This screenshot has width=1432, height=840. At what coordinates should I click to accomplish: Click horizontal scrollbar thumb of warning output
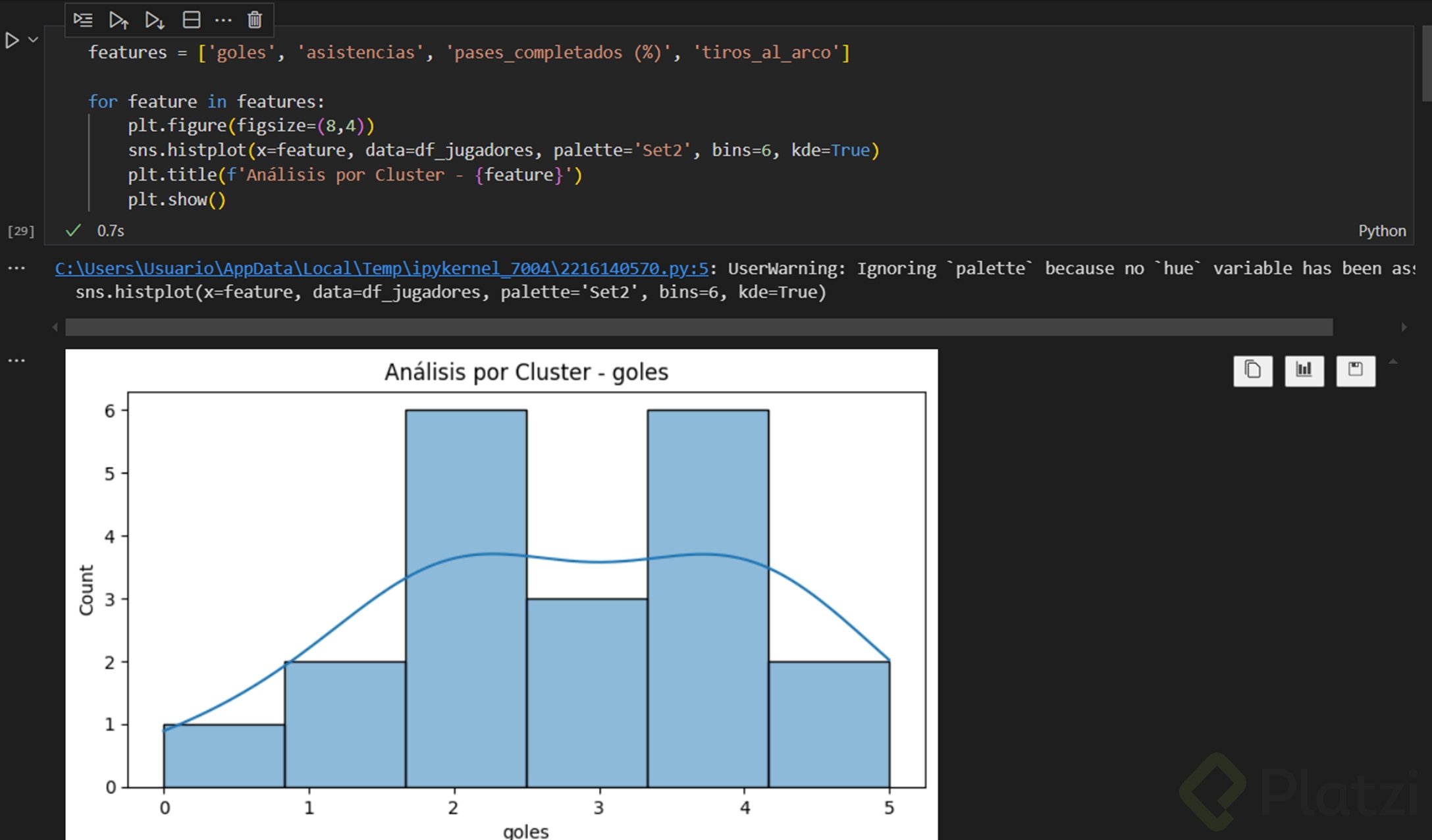pyautogui.click(x=698, y=327)
